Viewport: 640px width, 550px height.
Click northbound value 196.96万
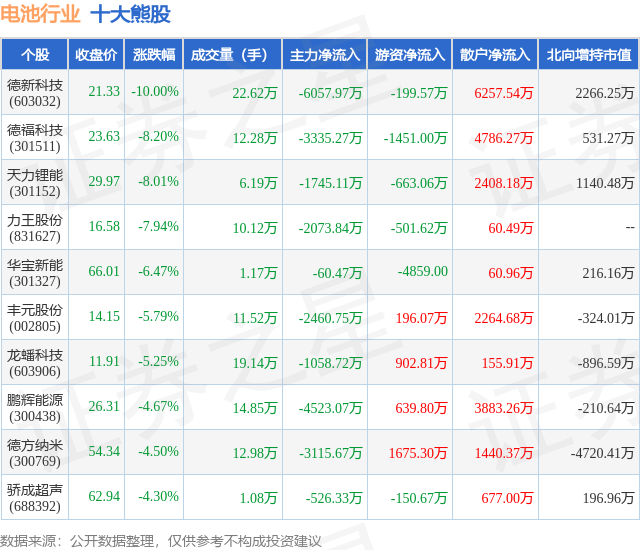coord(608,498)
